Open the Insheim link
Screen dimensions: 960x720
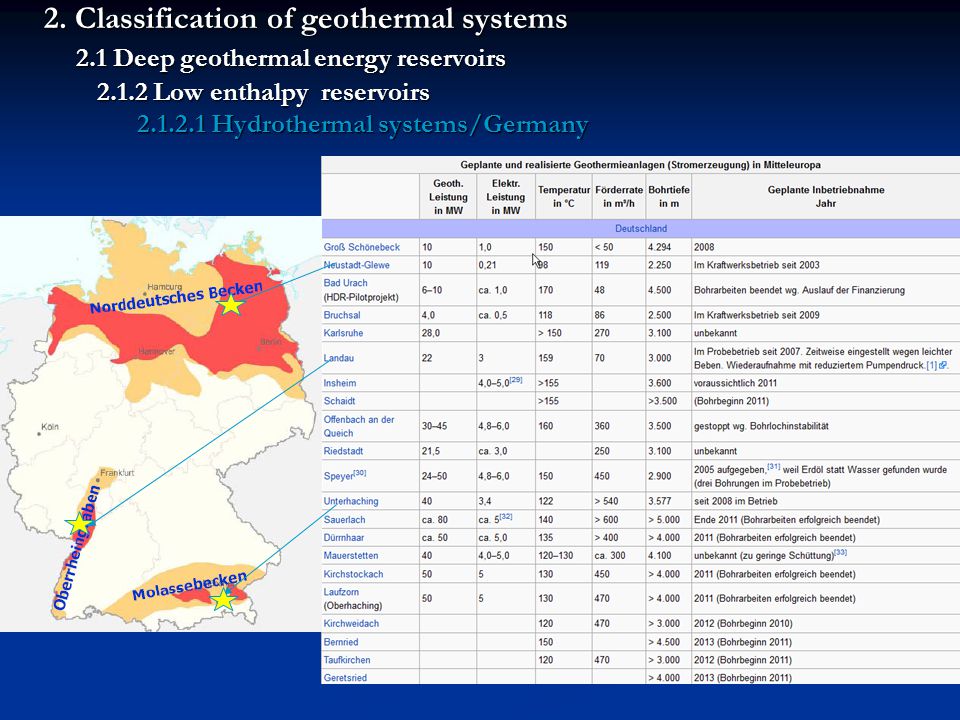click(x=340, y=383)
